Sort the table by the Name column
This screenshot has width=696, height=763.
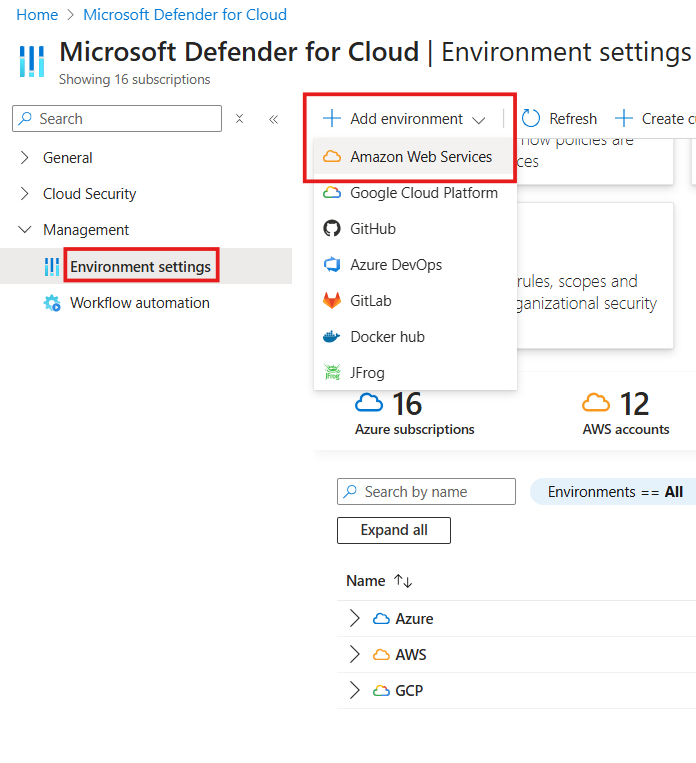pyautogui.click(x=366, y=581)
